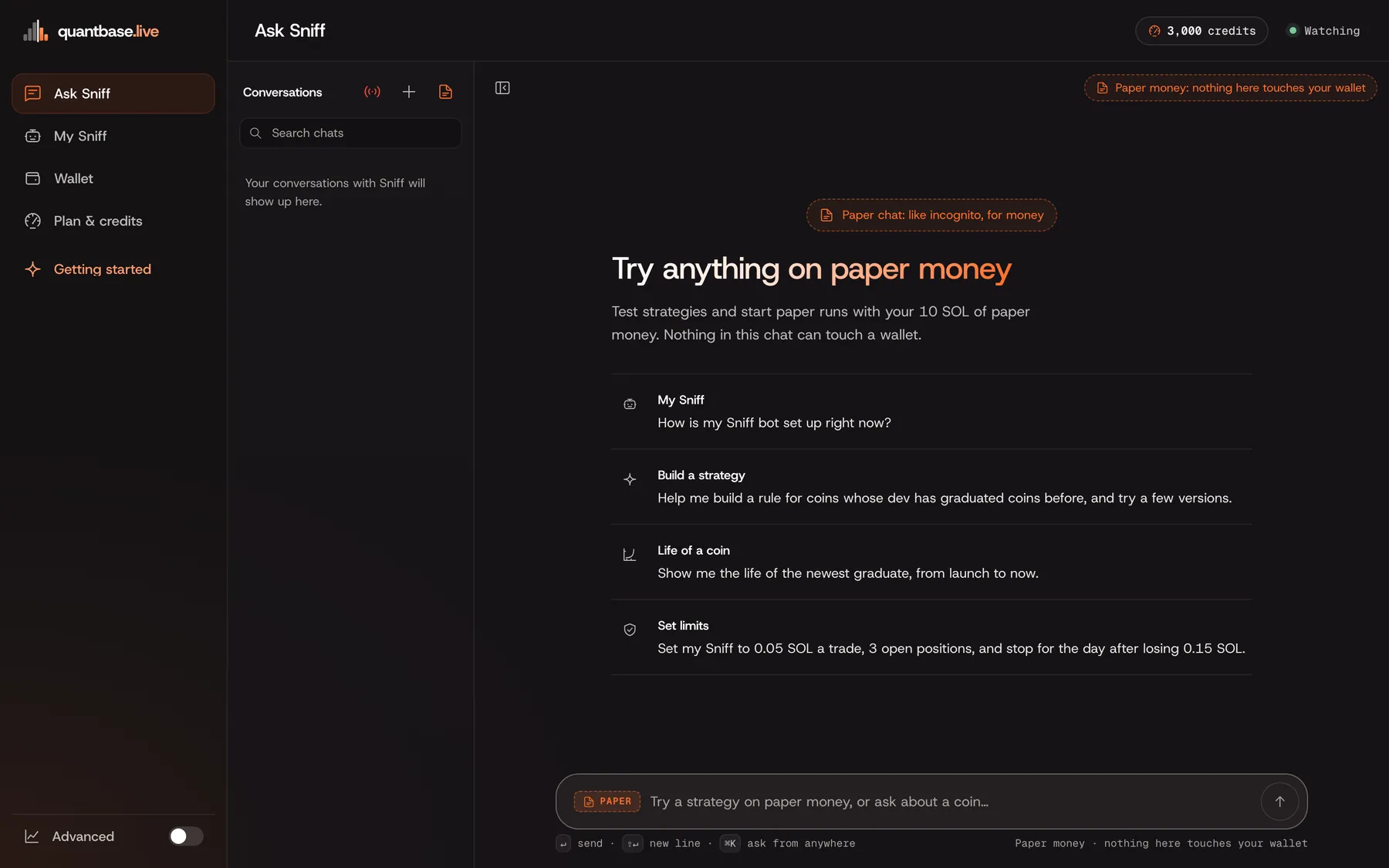Click the live broadcast icon in Conversations
The width and height of the screenshot is (1389, 868).
pyautogui.click(x=372, y=92)
